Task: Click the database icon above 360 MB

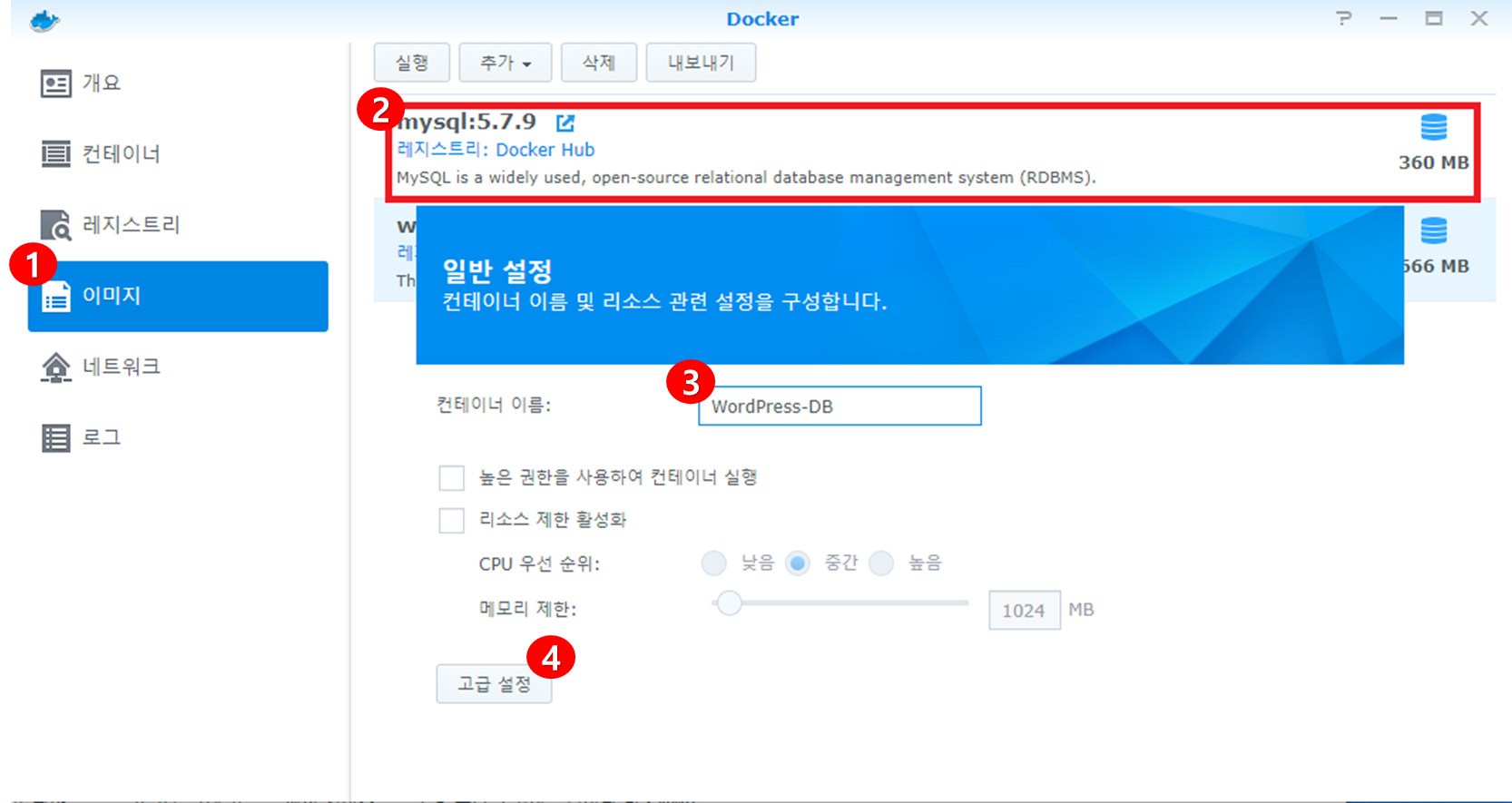Action: pyautogui.click(x=1434, y=127)
